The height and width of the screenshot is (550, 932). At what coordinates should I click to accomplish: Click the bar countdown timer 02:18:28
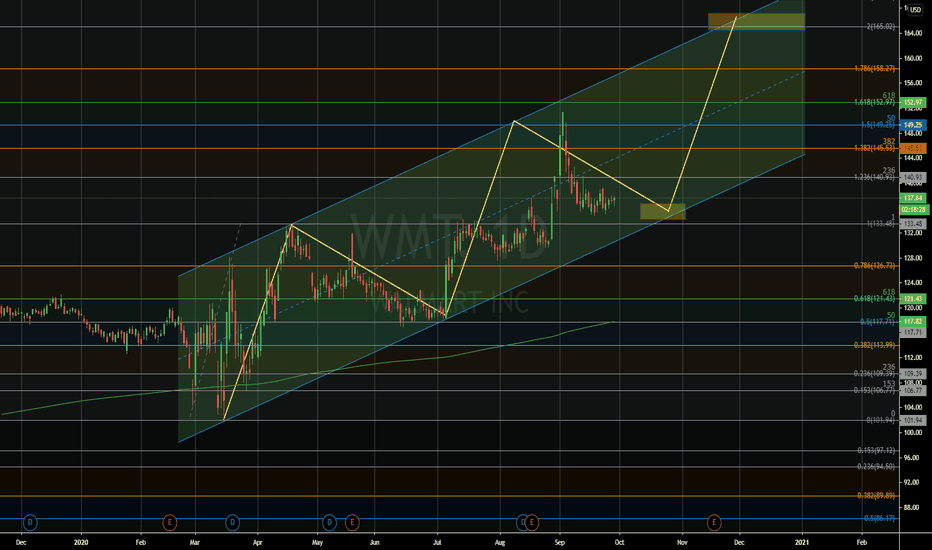914,209
